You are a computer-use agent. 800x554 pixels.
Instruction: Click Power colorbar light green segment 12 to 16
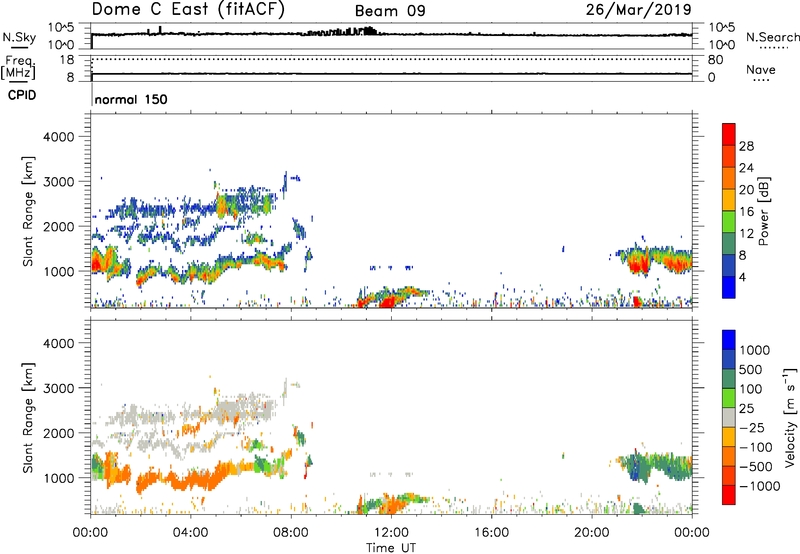729,222
